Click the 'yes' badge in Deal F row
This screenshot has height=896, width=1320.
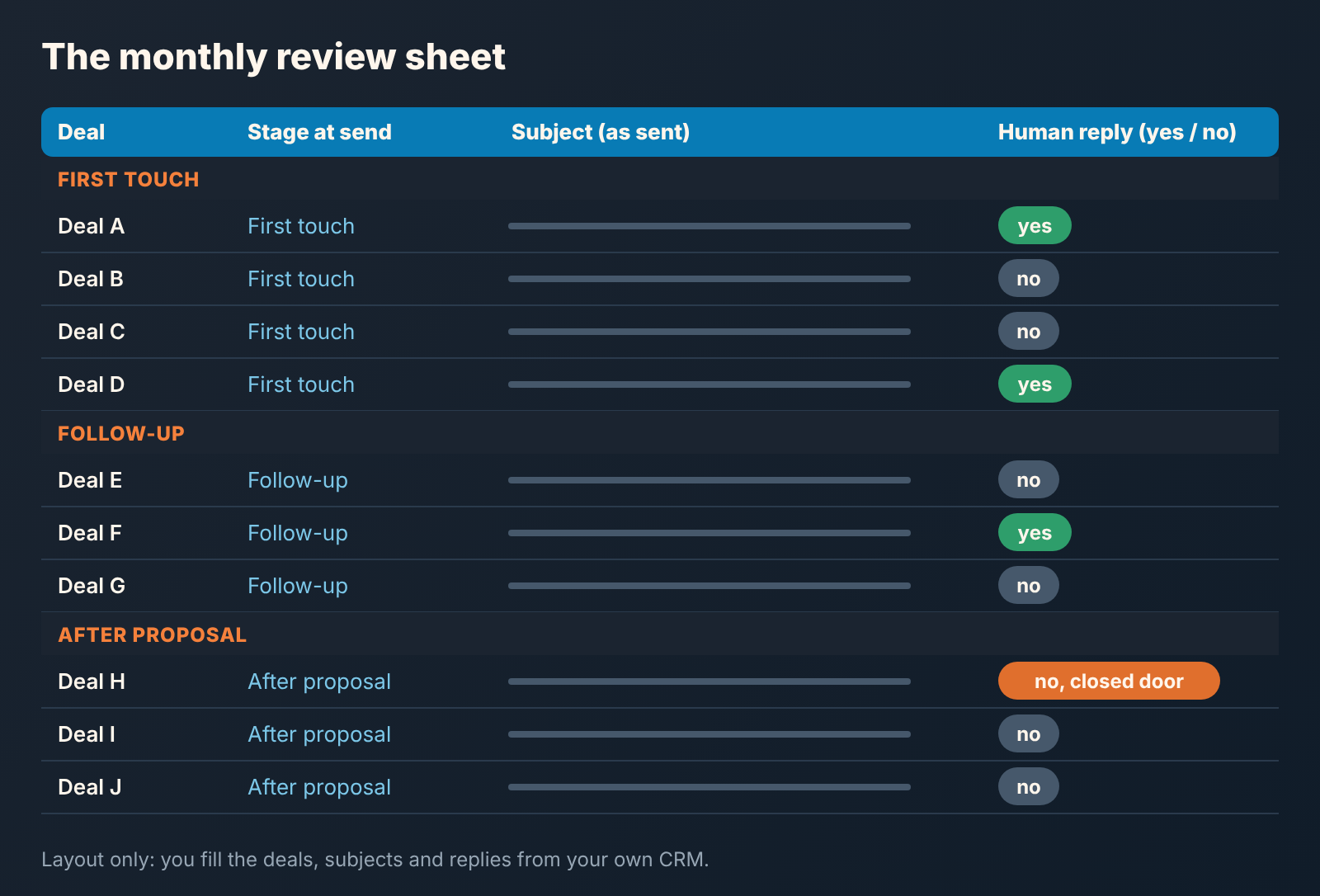[x=1035, y=532]
